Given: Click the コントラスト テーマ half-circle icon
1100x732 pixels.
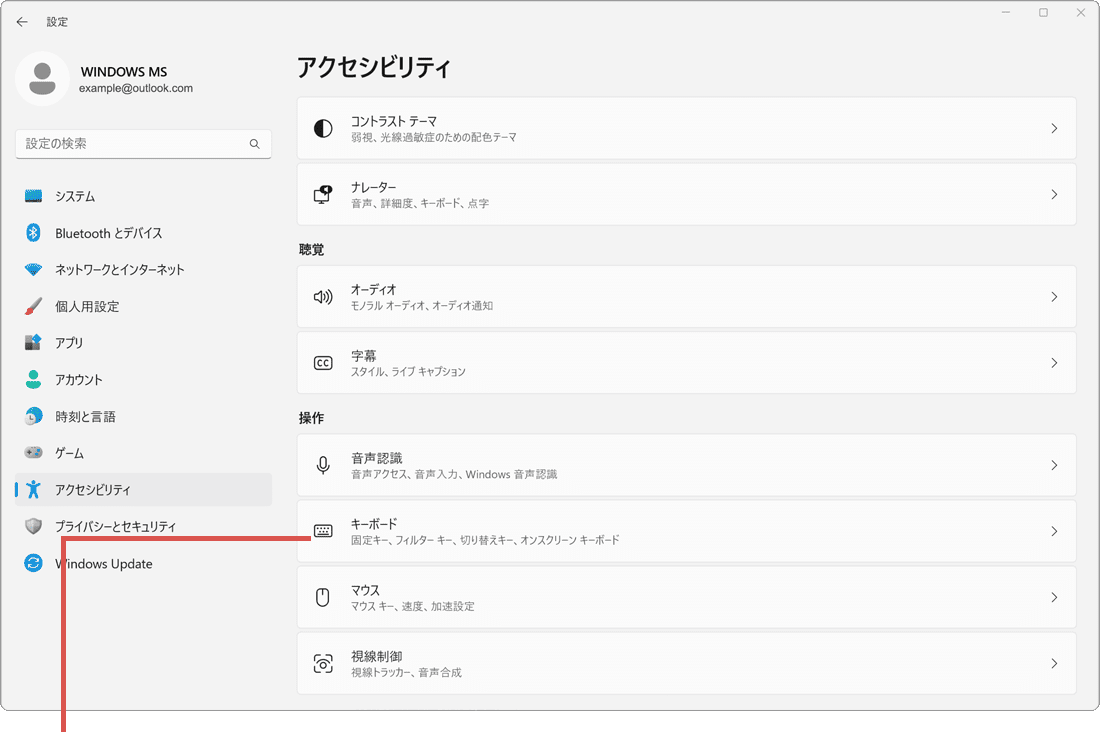Looking at the screenshot, I should tap(323, 128).
